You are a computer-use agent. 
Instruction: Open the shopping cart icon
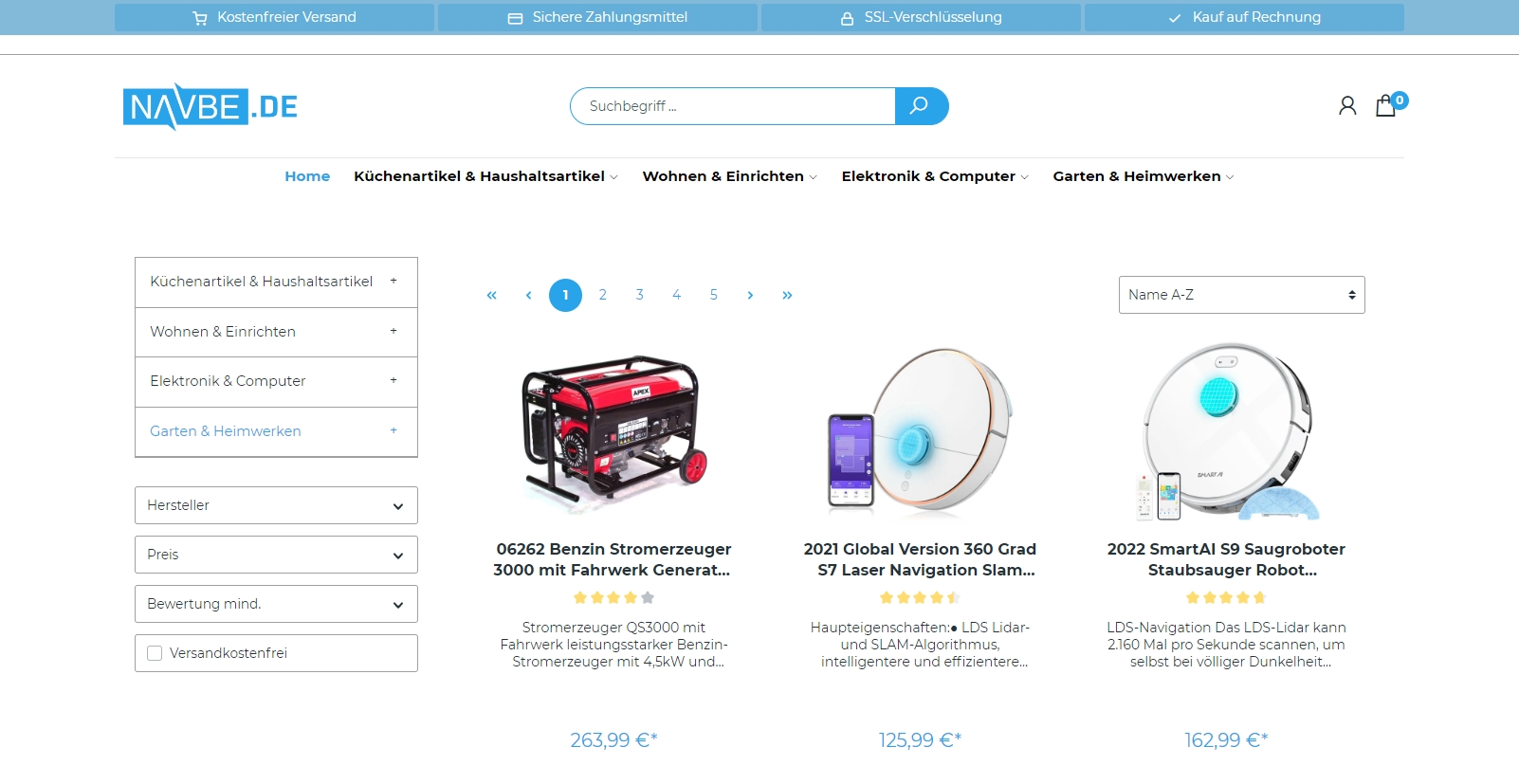pyautogui.click(x=1386, y=105)
